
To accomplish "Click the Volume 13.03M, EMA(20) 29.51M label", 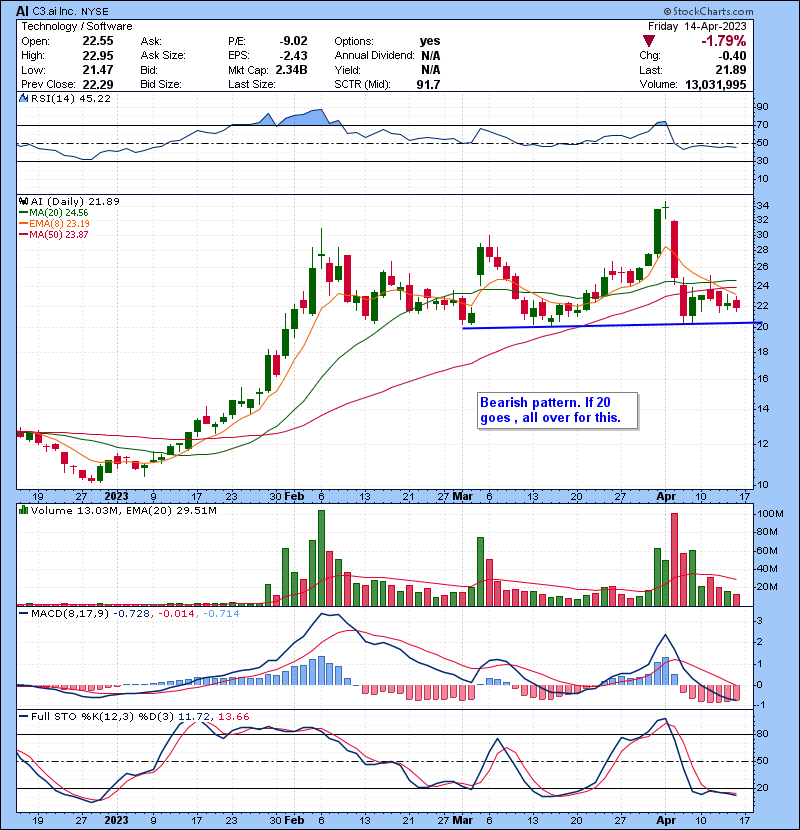I will click(123, 511).
